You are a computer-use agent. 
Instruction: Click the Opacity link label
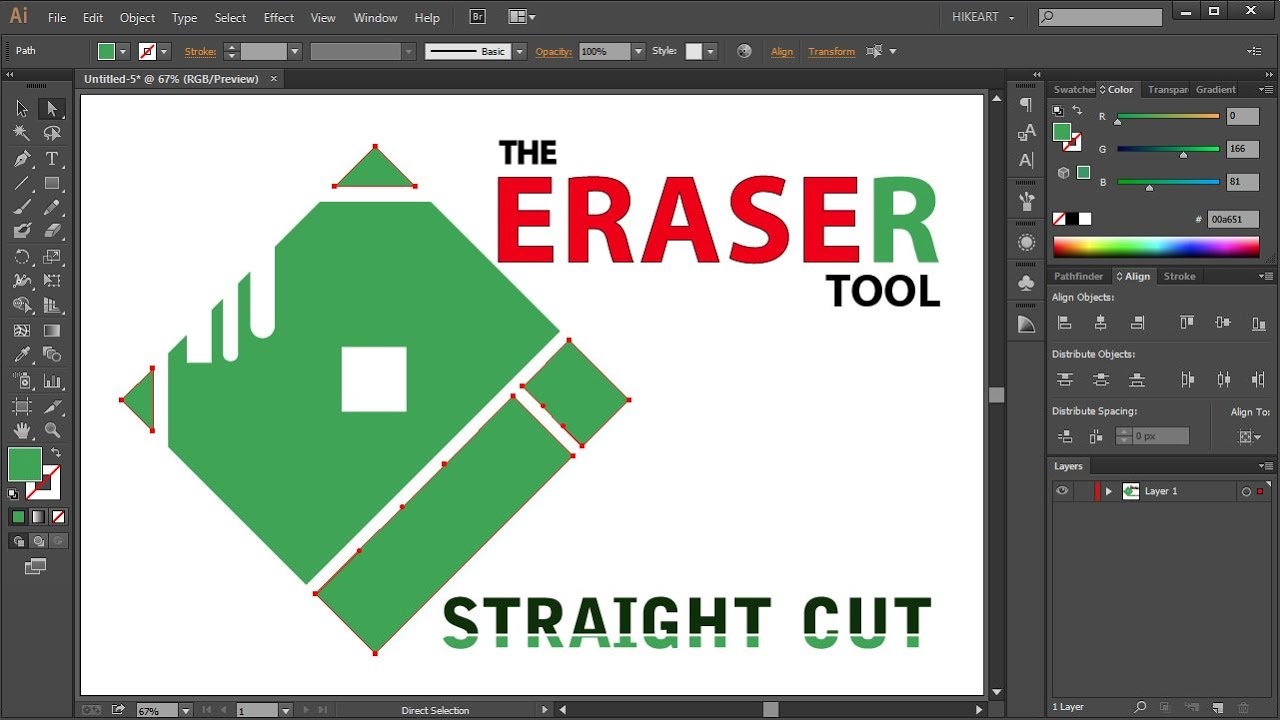click(x=553, y=52)
